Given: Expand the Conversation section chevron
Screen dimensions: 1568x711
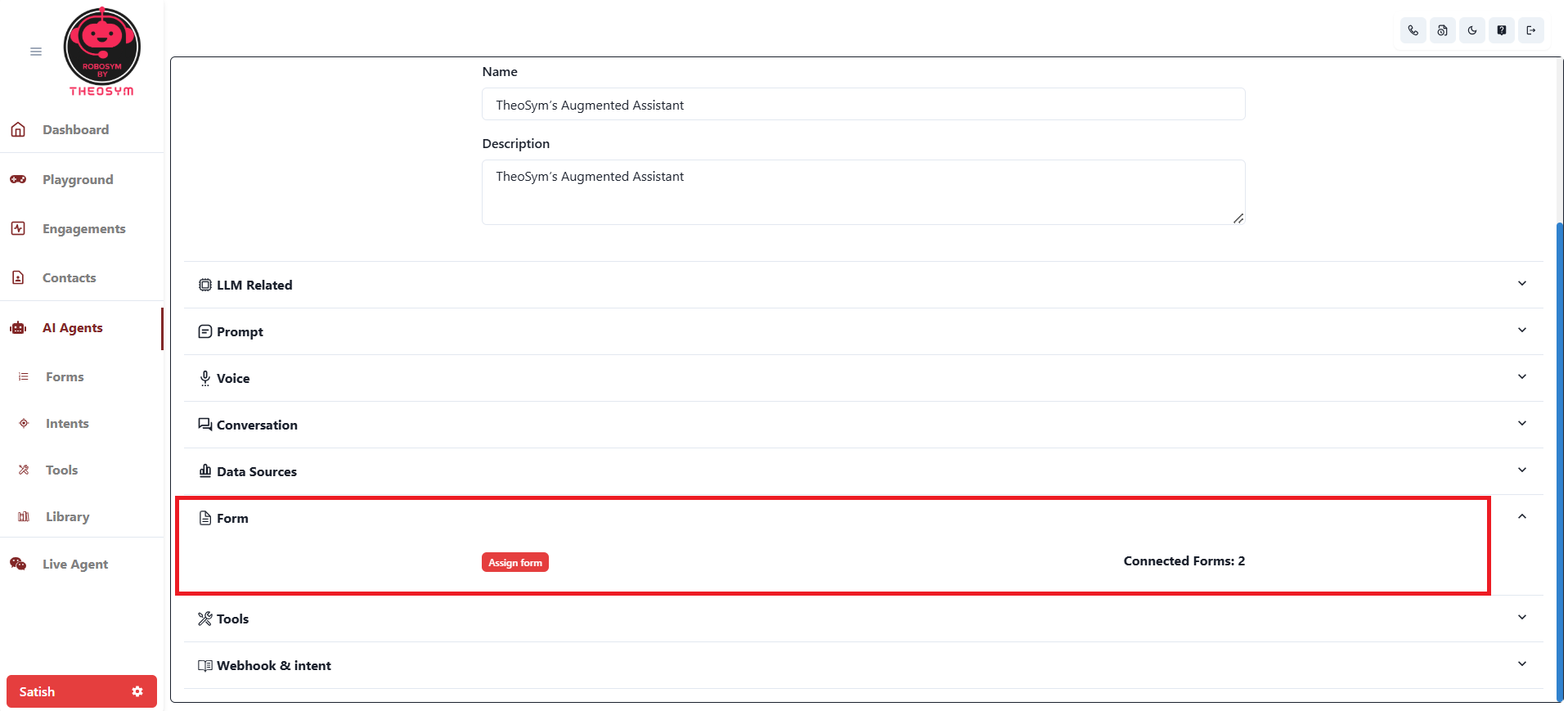Looking at the screenshot, I should point(1522,423).
